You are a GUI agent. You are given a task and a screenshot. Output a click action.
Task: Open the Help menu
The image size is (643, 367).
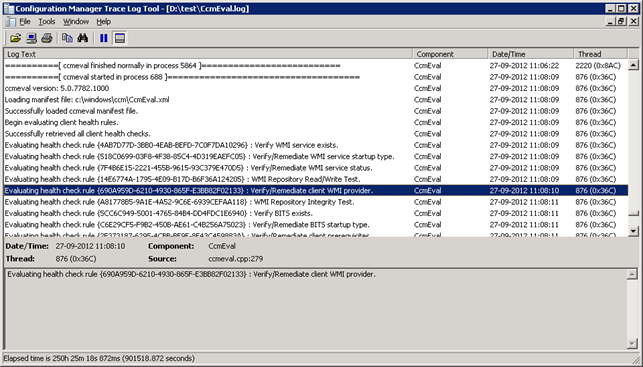pos(104,22)
